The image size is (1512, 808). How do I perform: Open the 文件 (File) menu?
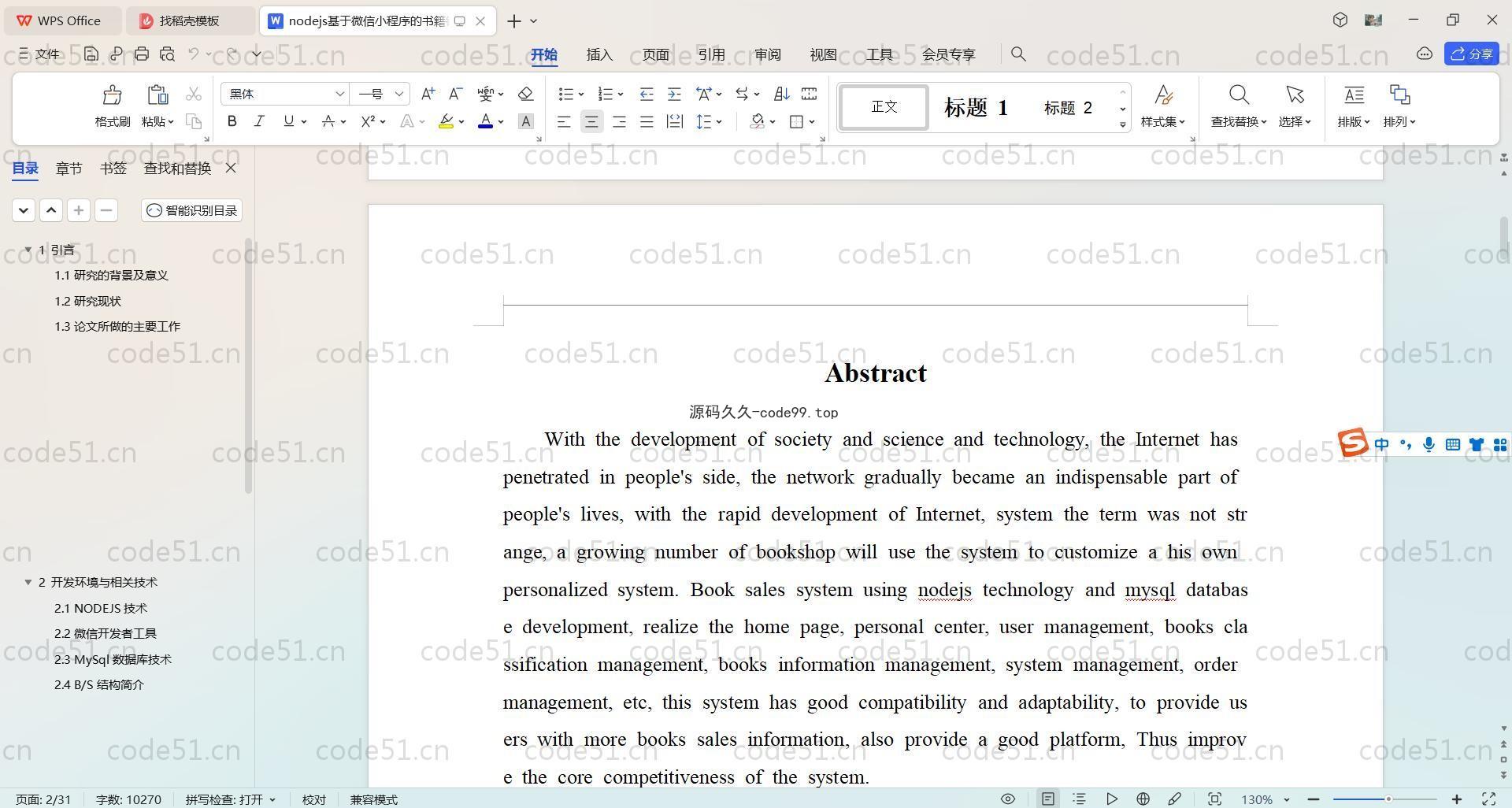coord(39,54)
